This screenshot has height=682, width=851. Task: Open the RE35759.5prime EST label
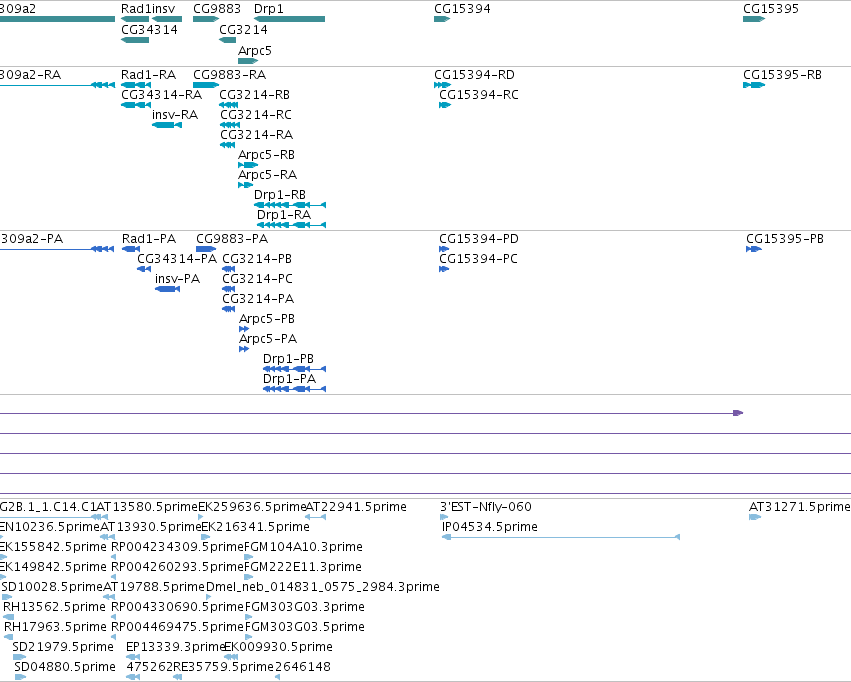click(224, 667)
